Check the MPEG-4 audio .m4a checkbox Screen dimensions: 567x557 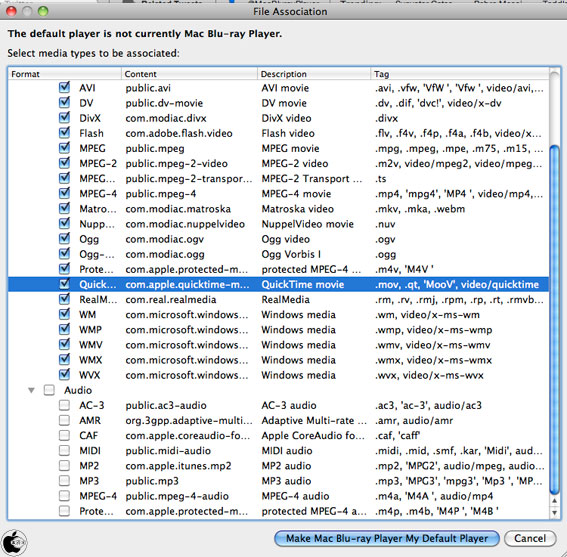(x=64, y=496)
